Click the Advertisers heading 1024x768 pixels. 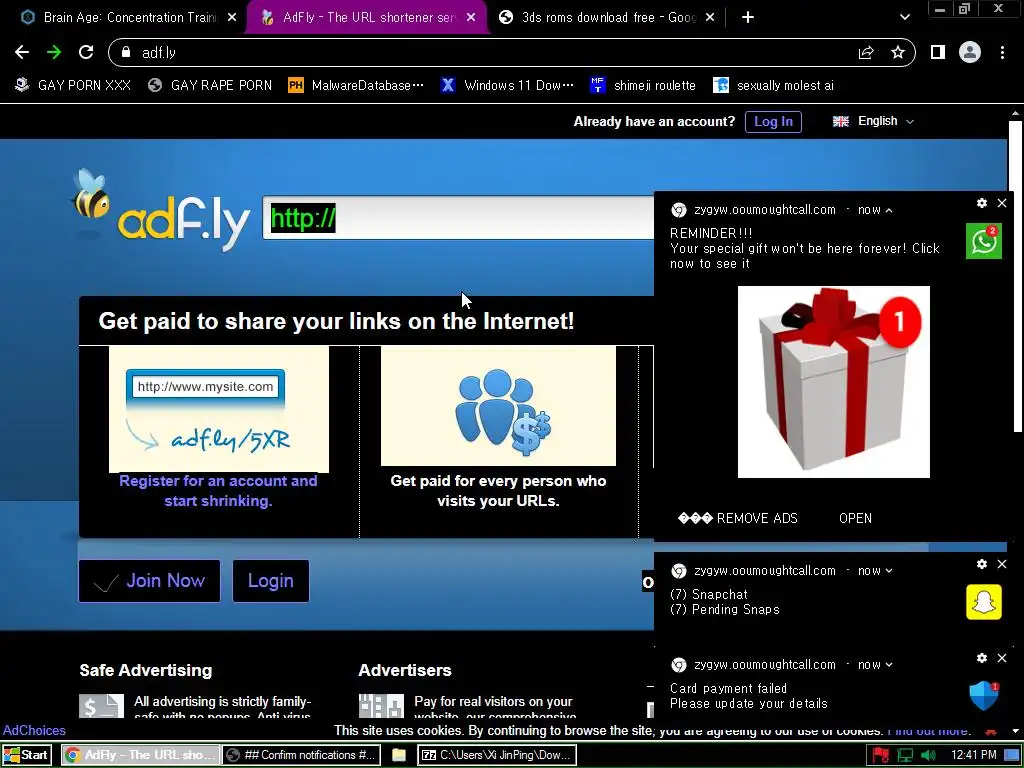pos(405,670)
